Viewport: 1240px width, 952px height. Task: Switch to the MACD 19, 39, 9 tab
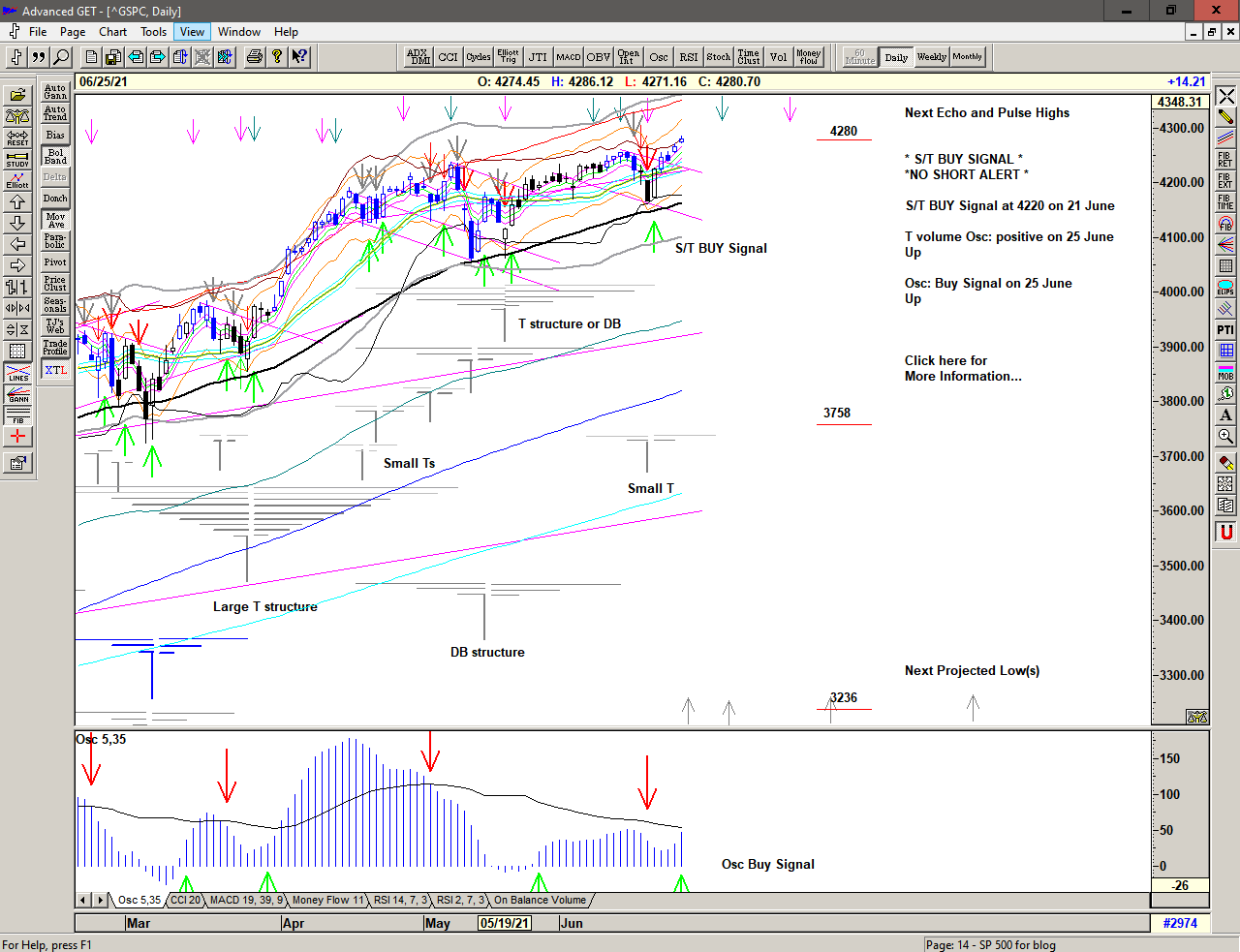click(x=246, y=901)
